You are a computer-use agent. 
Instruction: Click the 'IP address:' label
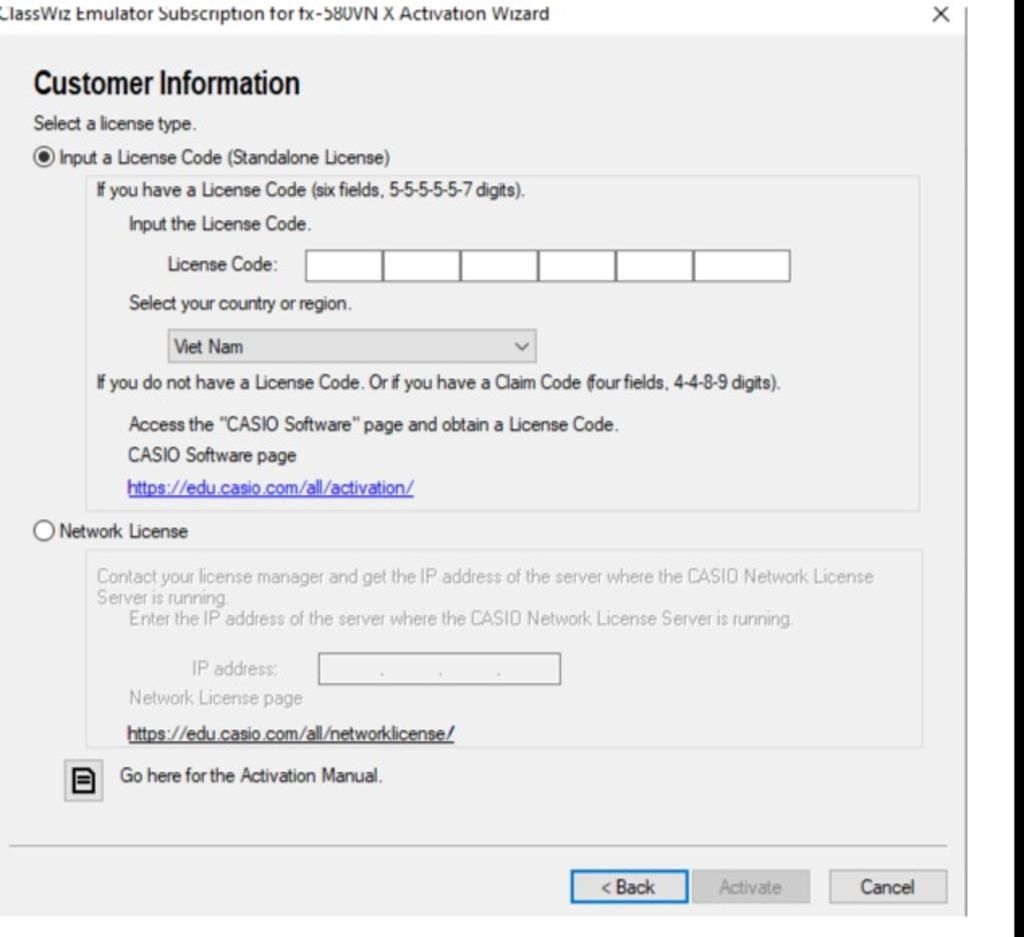pos(234,669)
